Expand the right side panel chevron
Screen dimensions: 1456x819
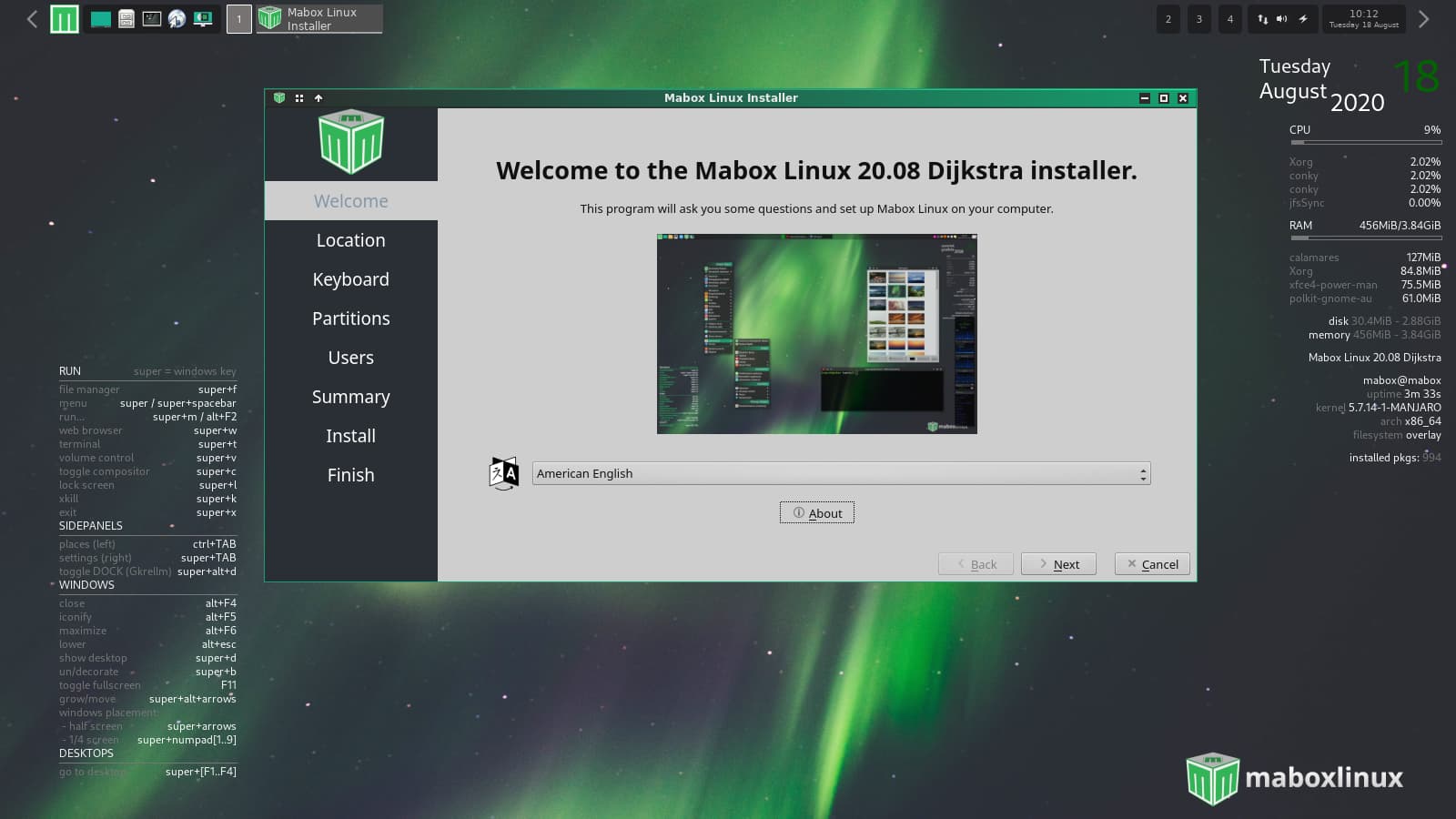coord(1424,19)
